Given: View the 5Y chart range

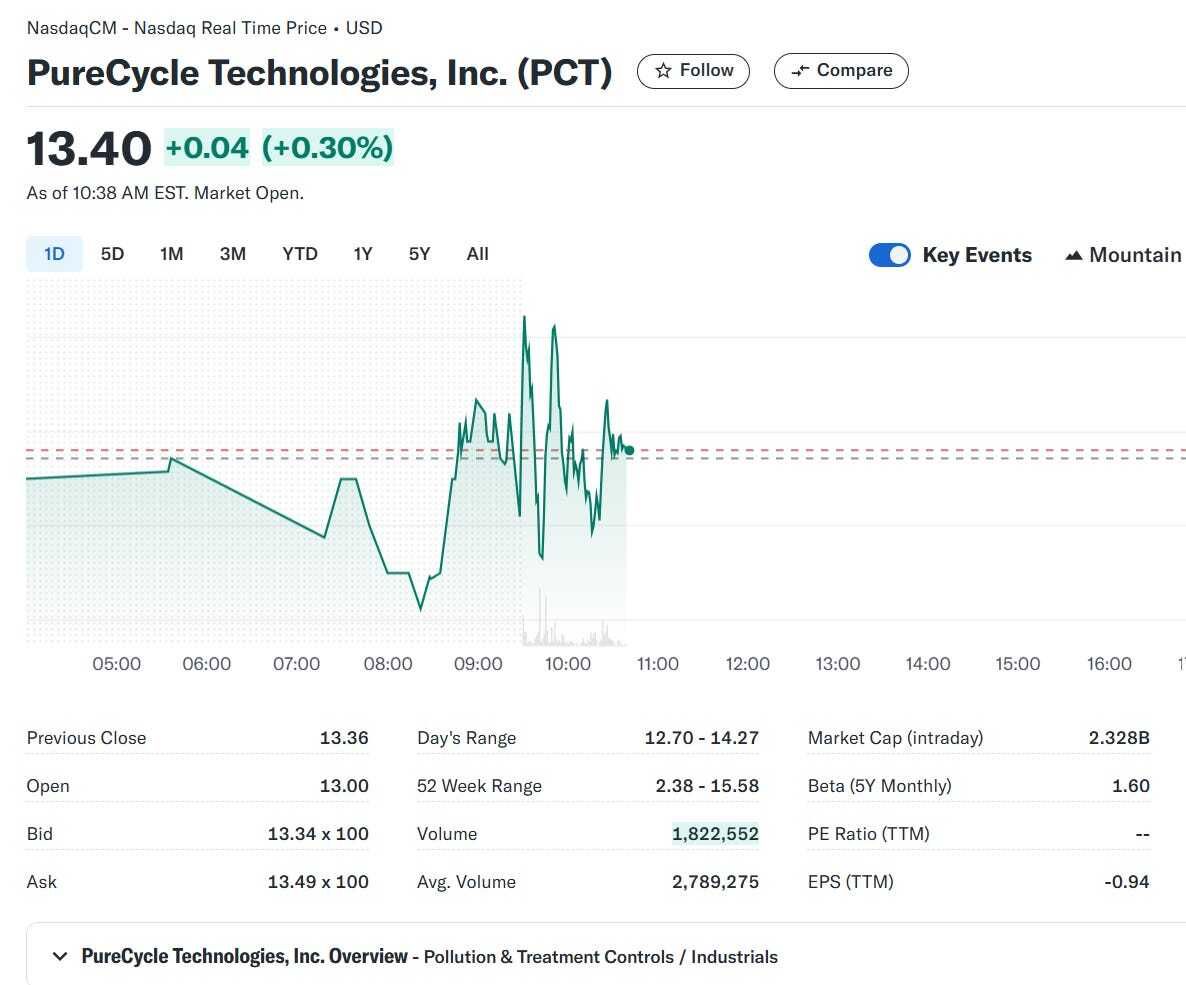Looking at the screenshot, I should (x=419, y=254).
